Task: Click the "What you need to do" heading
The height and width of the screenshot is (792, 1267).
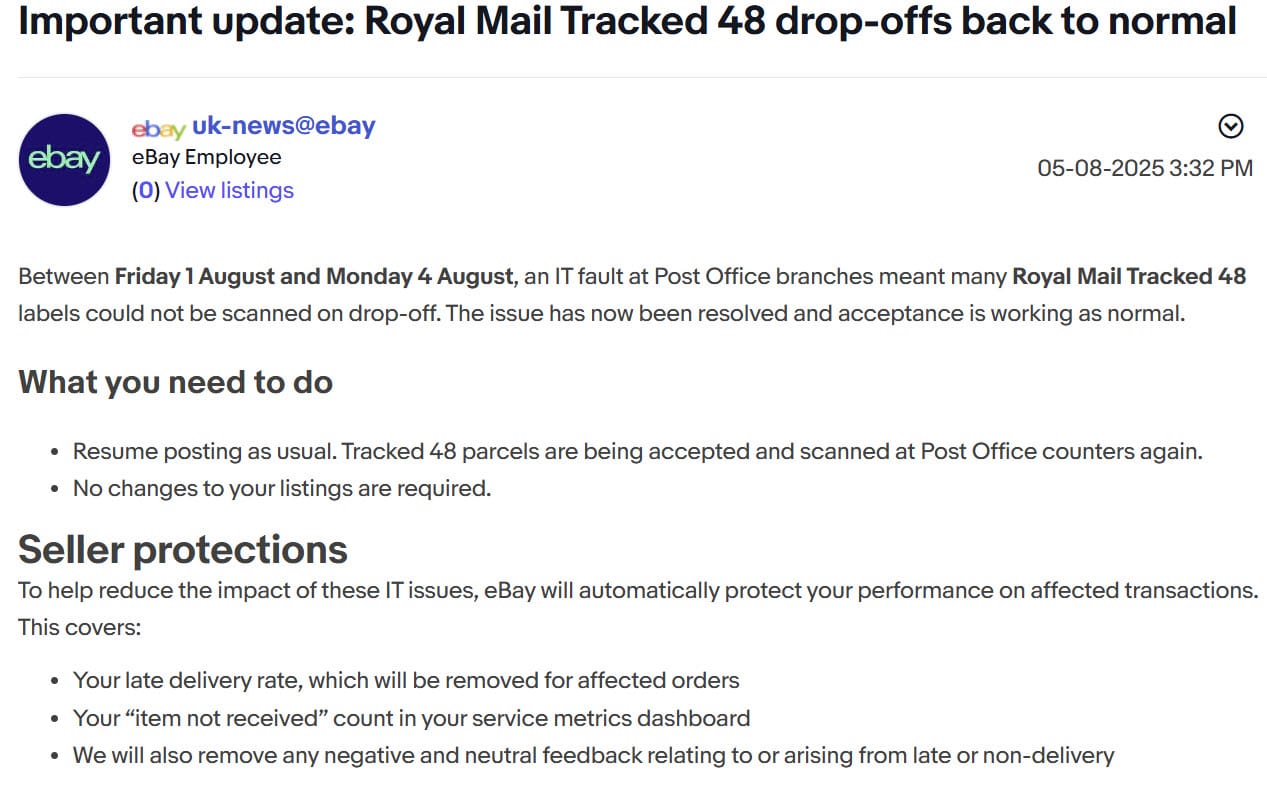Action: pos(175,382)
